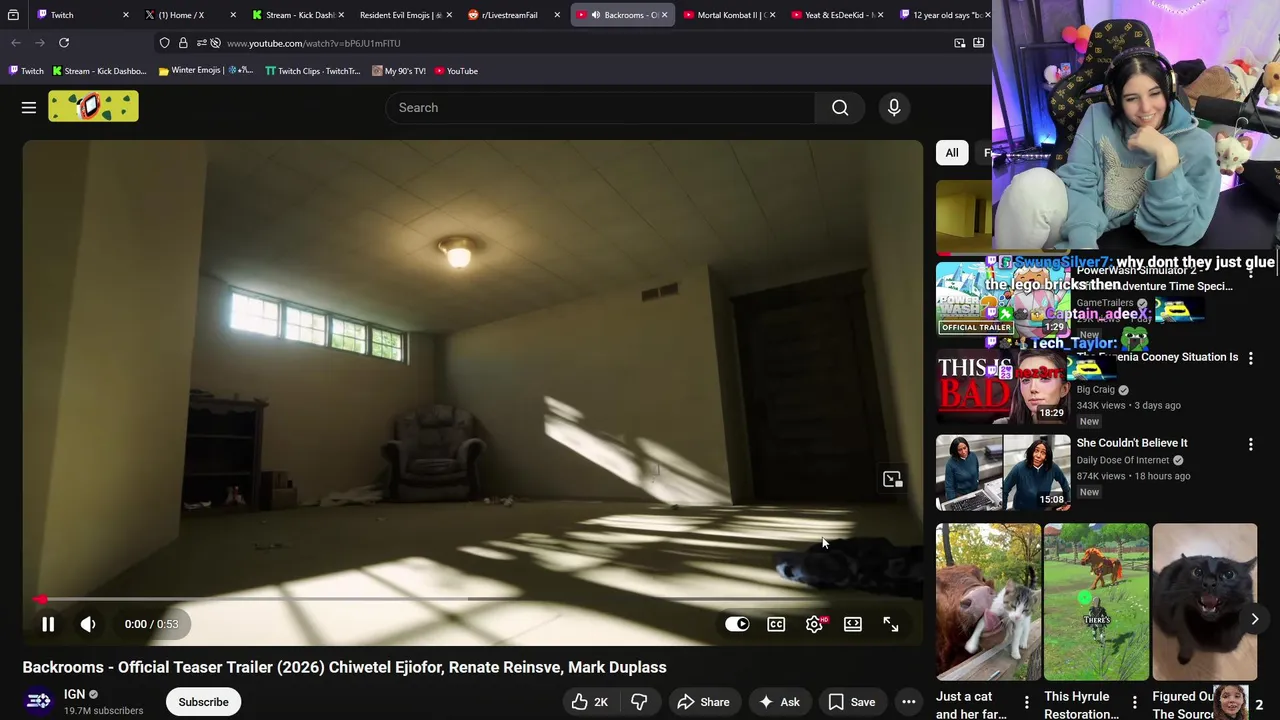Open the My 90's TV! bookmark
The width and height of the screenshot is (1280, 720).
[398, 71]
